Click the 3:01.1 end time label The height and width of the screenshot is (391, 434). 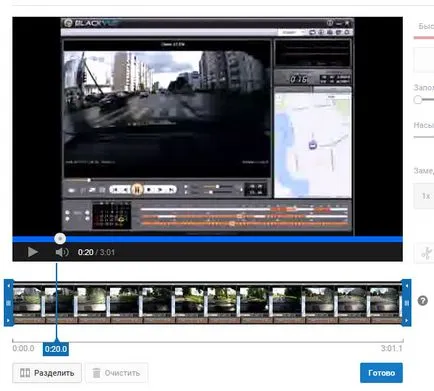coord(391,349)
